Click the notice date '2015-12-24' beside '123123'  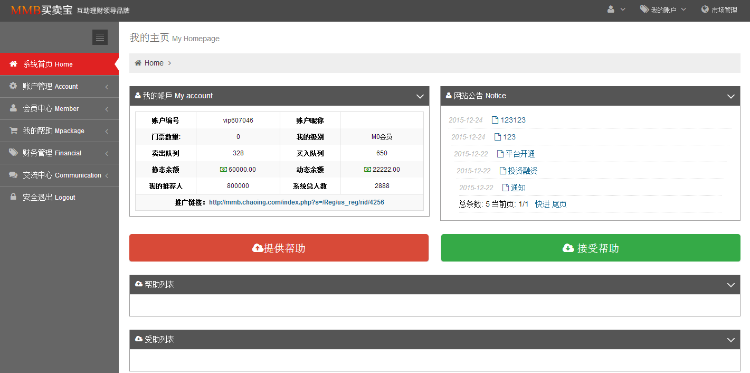coord(465,120)
